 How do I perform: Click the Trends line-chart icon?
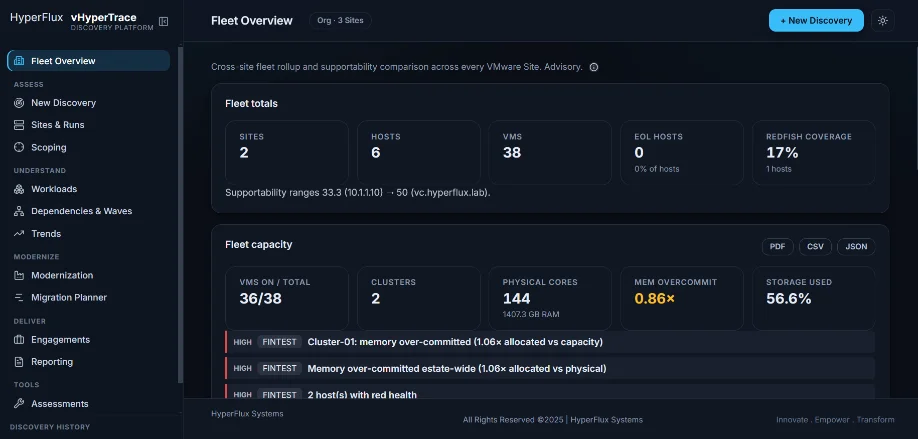coord(19,234)
